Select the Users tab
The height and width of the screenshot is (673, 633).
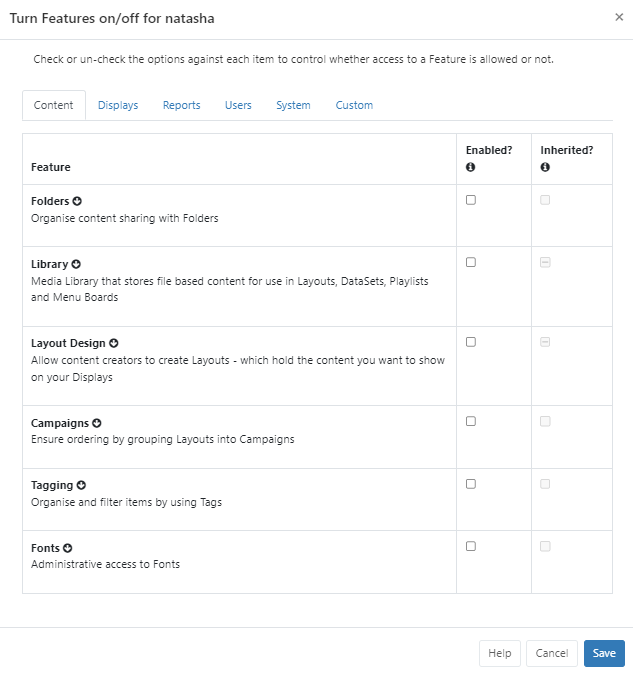238,105
